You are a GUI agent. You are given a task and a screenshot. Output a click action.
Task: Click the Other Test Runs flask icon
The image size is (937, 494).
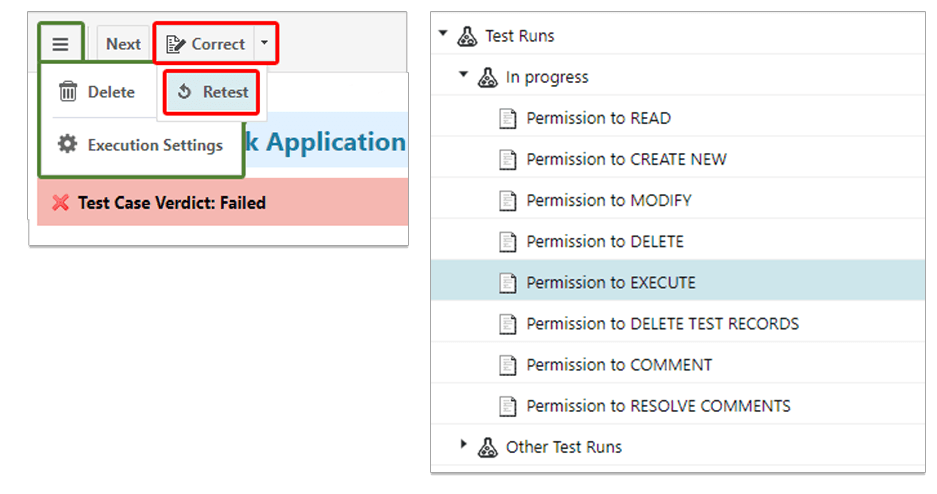coord(488,447)
